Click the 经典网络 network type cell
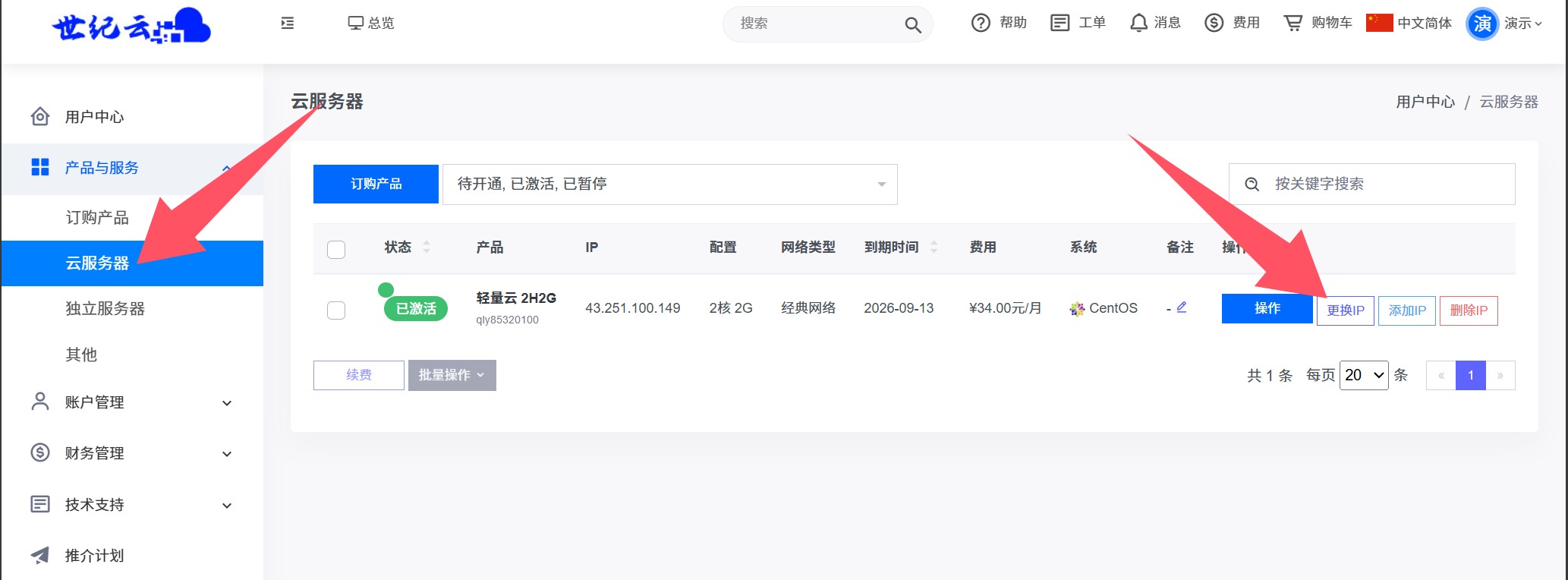Image resolution: width=1568 pixels, height=580 pixels. tap(808, 308)
